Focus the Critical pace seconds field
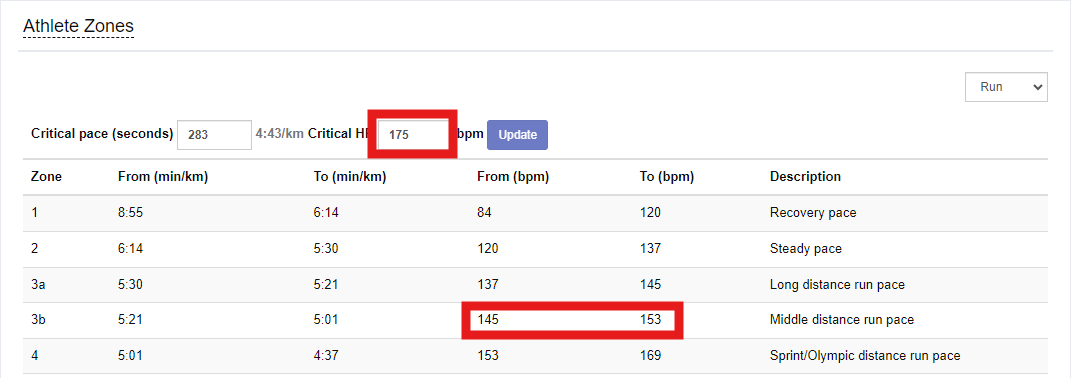Viewport: 1071px width, 378px height. (x=214, y=135)
